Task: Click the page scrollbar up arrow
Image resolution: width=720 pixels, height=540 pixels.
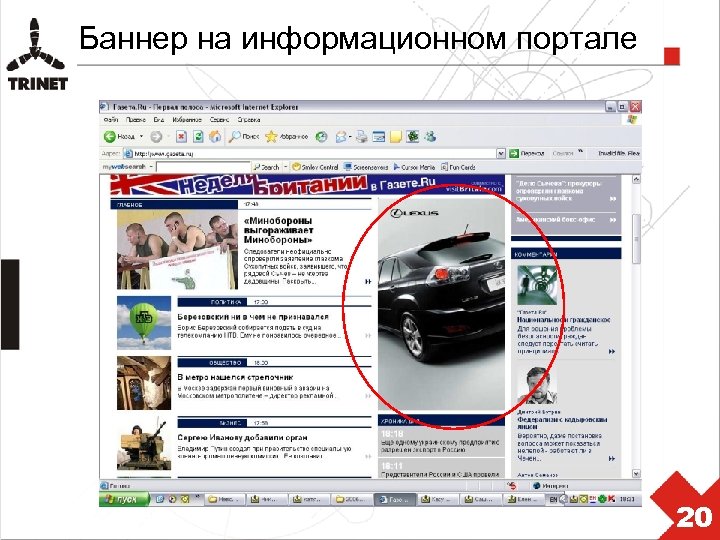Action: 636,180
